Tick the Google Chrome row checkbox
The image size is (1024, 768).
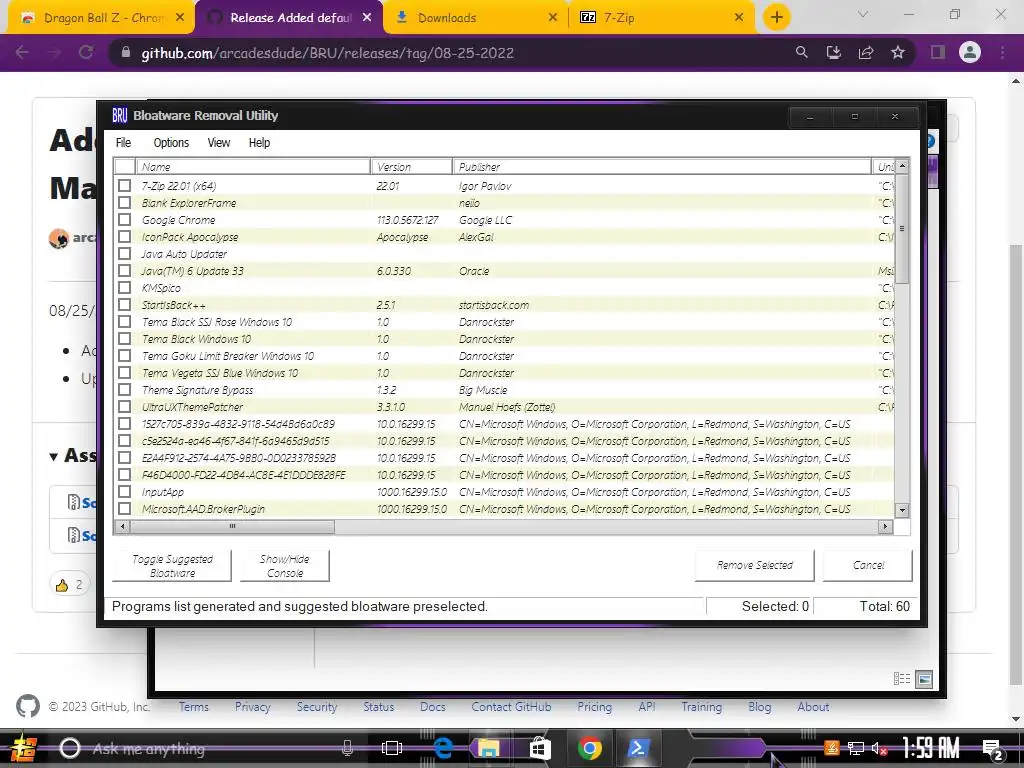(x=124, y=219)
